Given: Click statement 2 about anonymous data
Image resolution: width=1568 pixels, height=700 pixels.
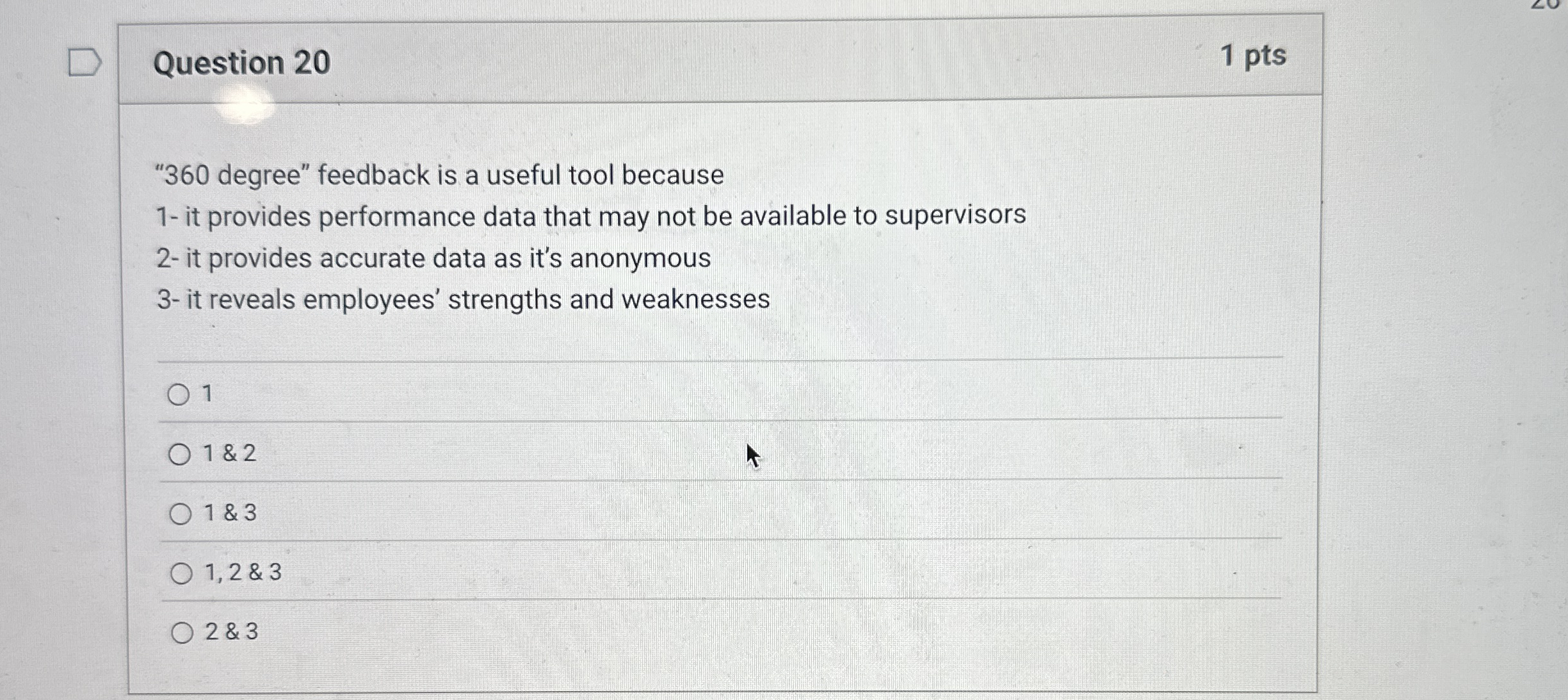Looking at the screenshot, I should pos(433,257).
